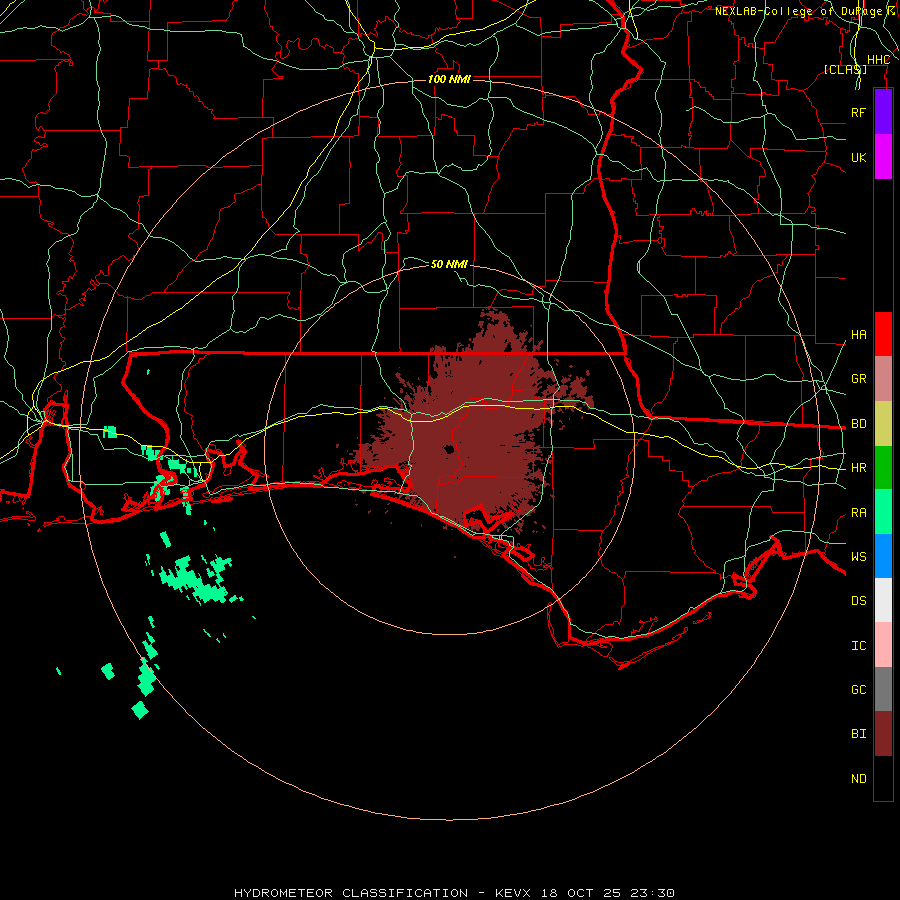Click the '50 NMI' range ring label
The width and height of the screenshot is (900, 900).
(x=449, y=264)
